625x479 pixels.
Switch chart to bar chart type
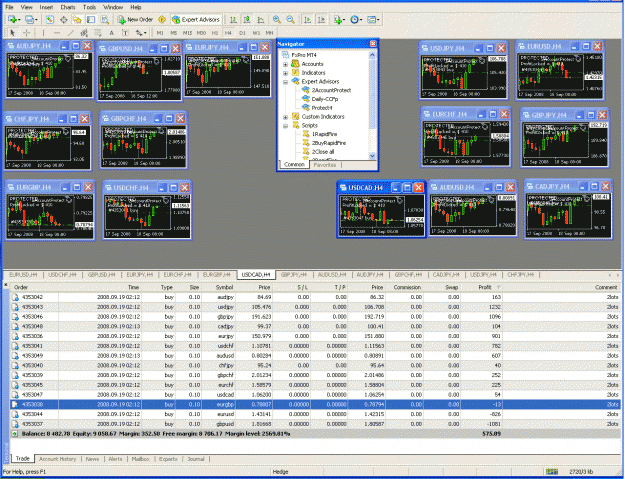233,19
